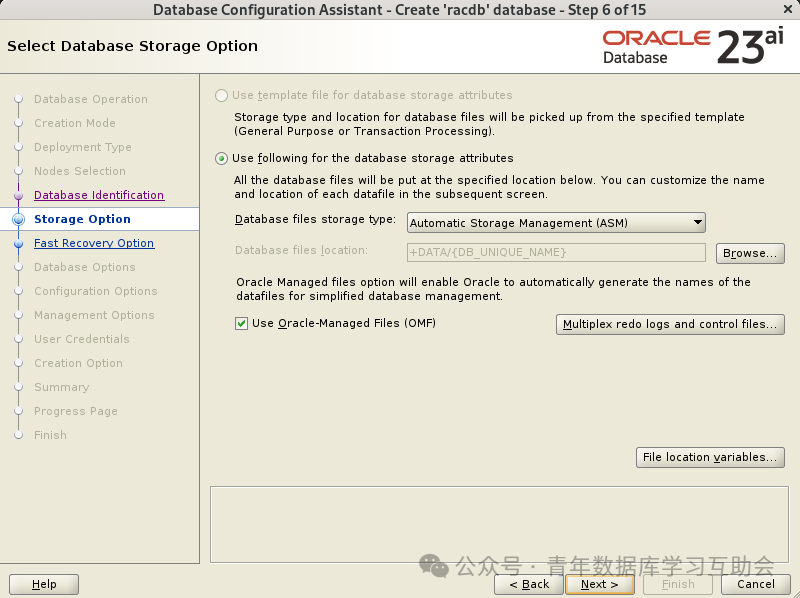
Task: Click the Summary step label
Action: point(62,387)
